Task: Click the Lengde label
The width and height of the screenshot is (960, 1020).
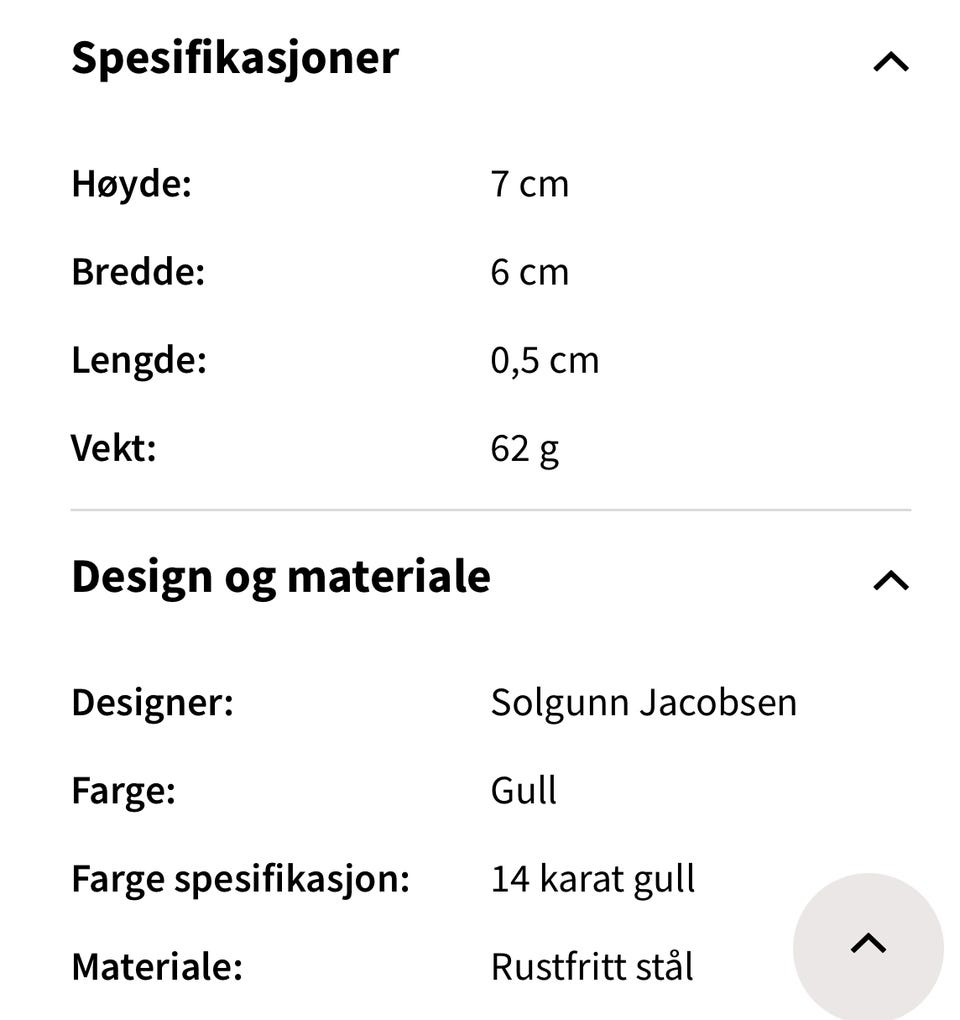Action: 139,361
